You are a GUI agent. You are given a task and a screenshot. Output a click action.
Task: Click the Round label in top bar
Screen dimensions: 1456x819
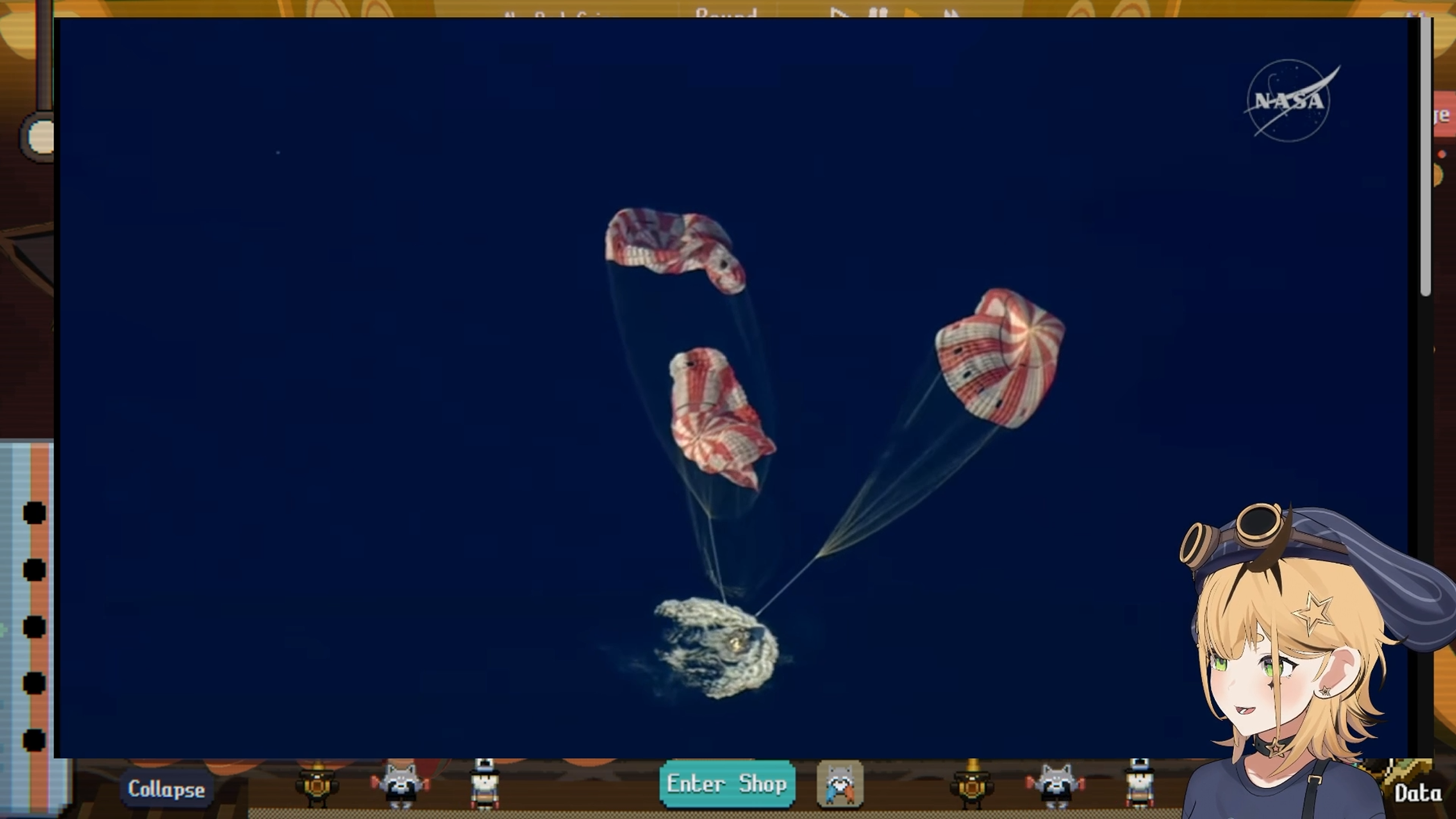726,13
